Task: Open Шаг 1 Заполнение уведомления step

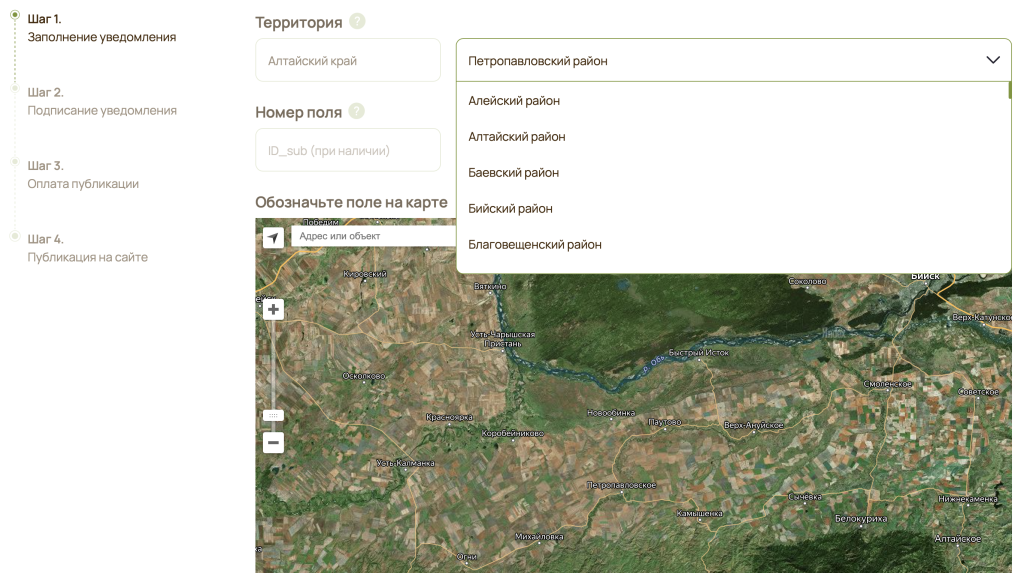Action: pyautogui.click(x=101, y=28)
